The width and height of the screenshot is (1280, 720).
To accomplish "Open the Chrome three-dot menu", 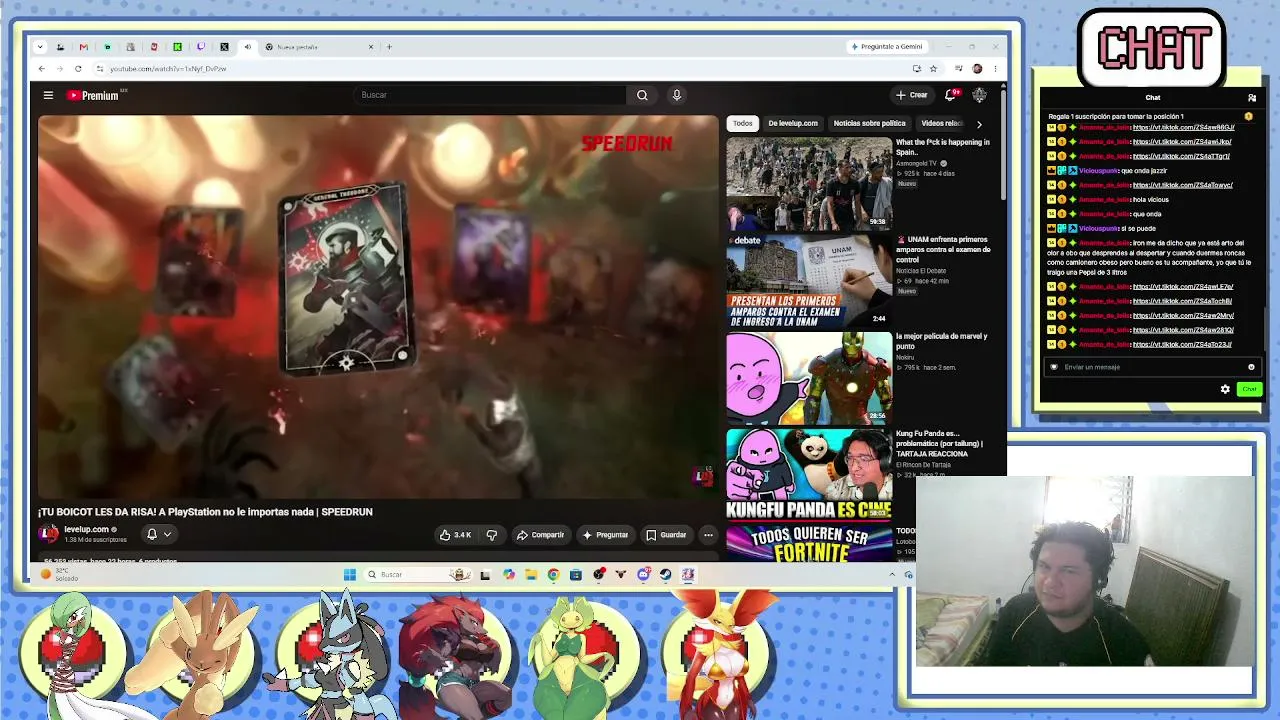I will point(995,69).
